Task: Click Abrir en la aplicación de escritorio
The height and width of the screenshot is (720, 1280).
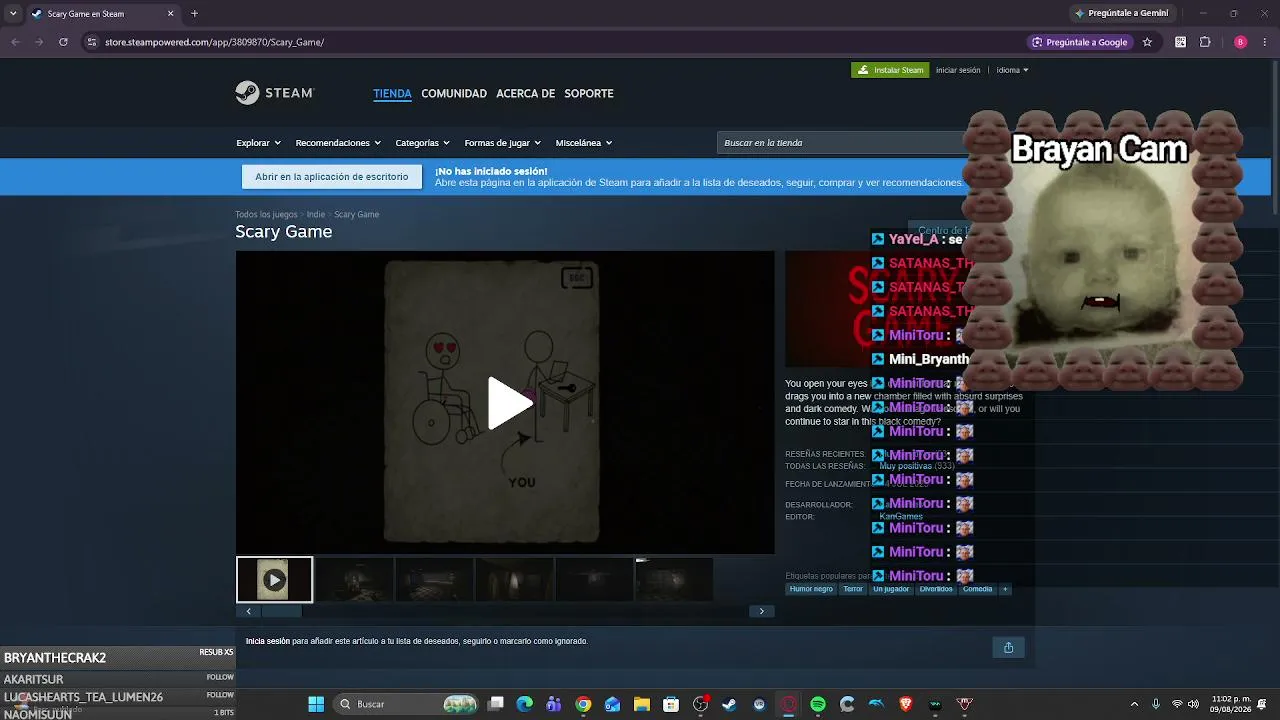Action: pyautogui.click(x=332, y=177)
